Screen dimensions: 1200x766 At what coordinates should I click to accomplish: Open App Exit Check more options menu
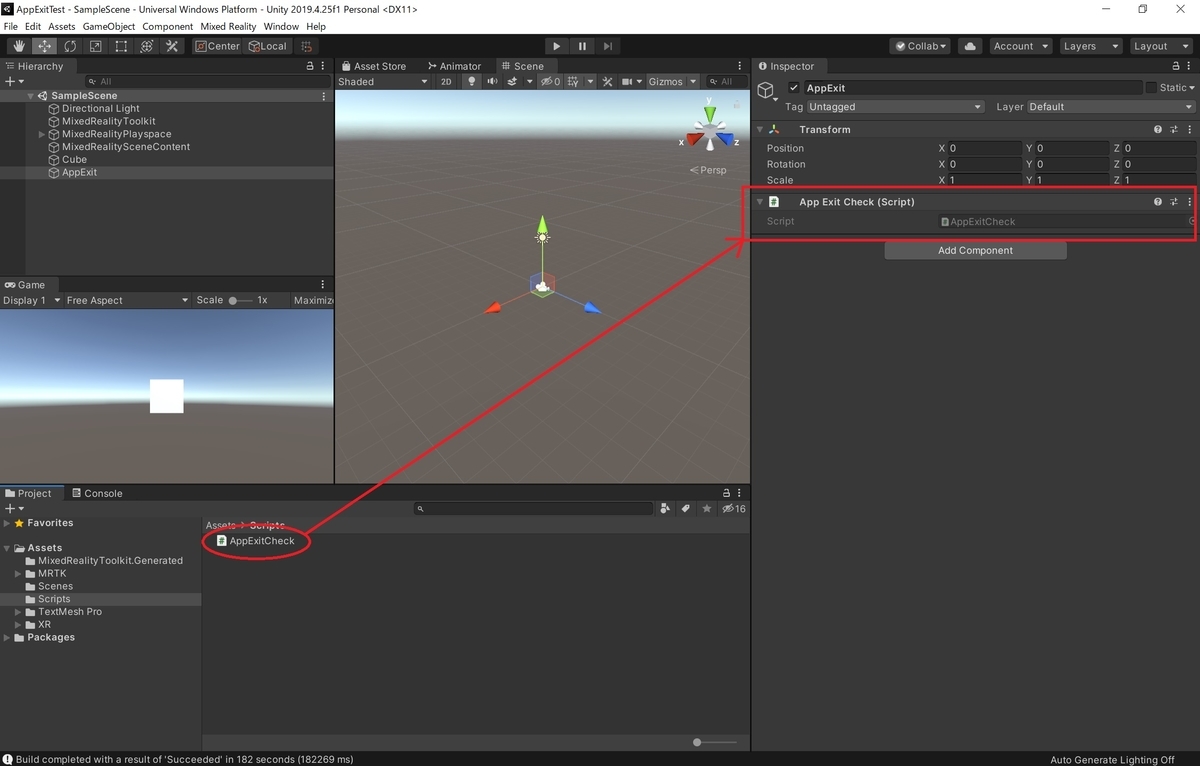pos(1189,202)
